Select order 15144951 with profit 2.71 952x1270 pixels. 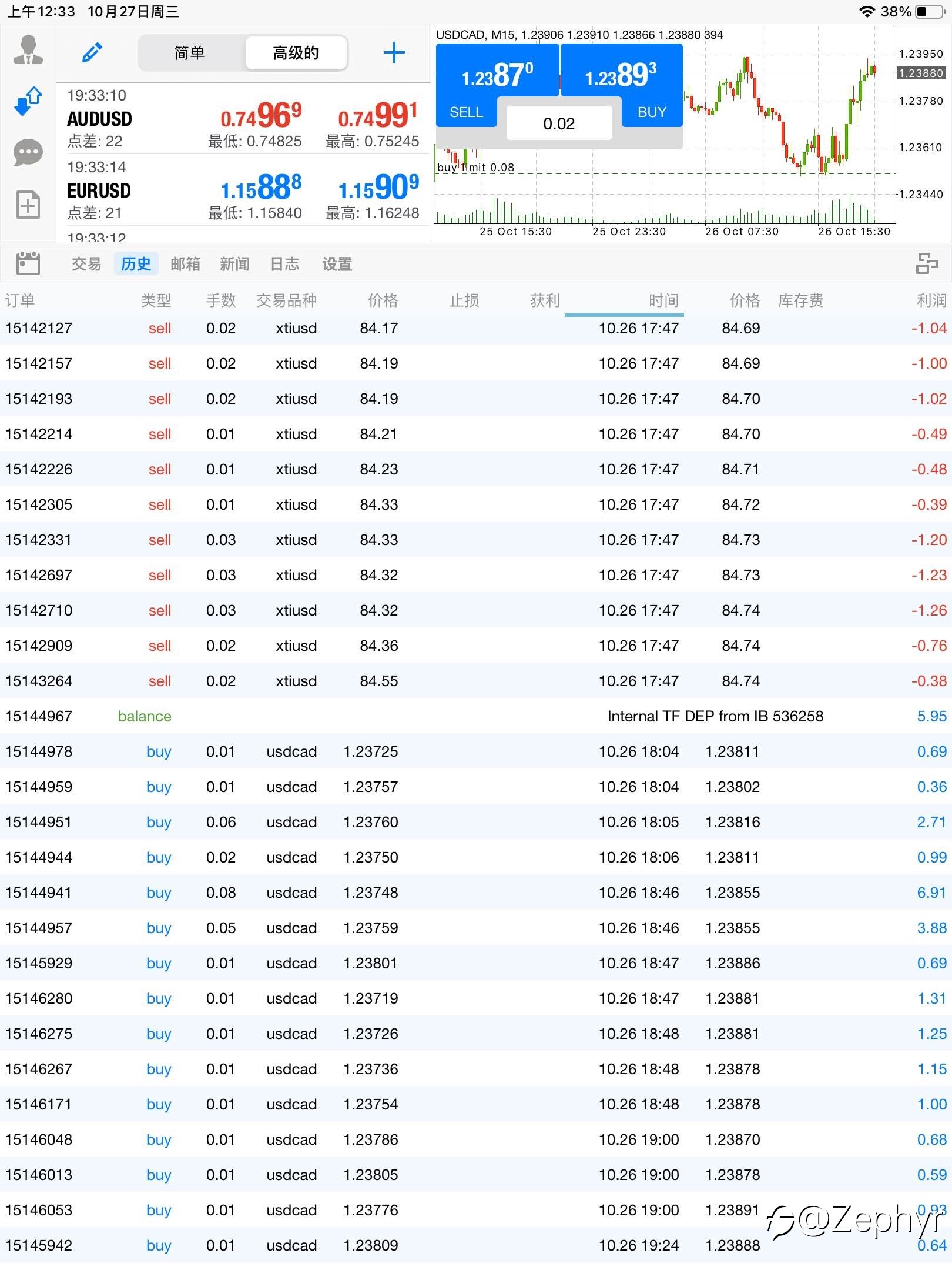pos(476,822)
